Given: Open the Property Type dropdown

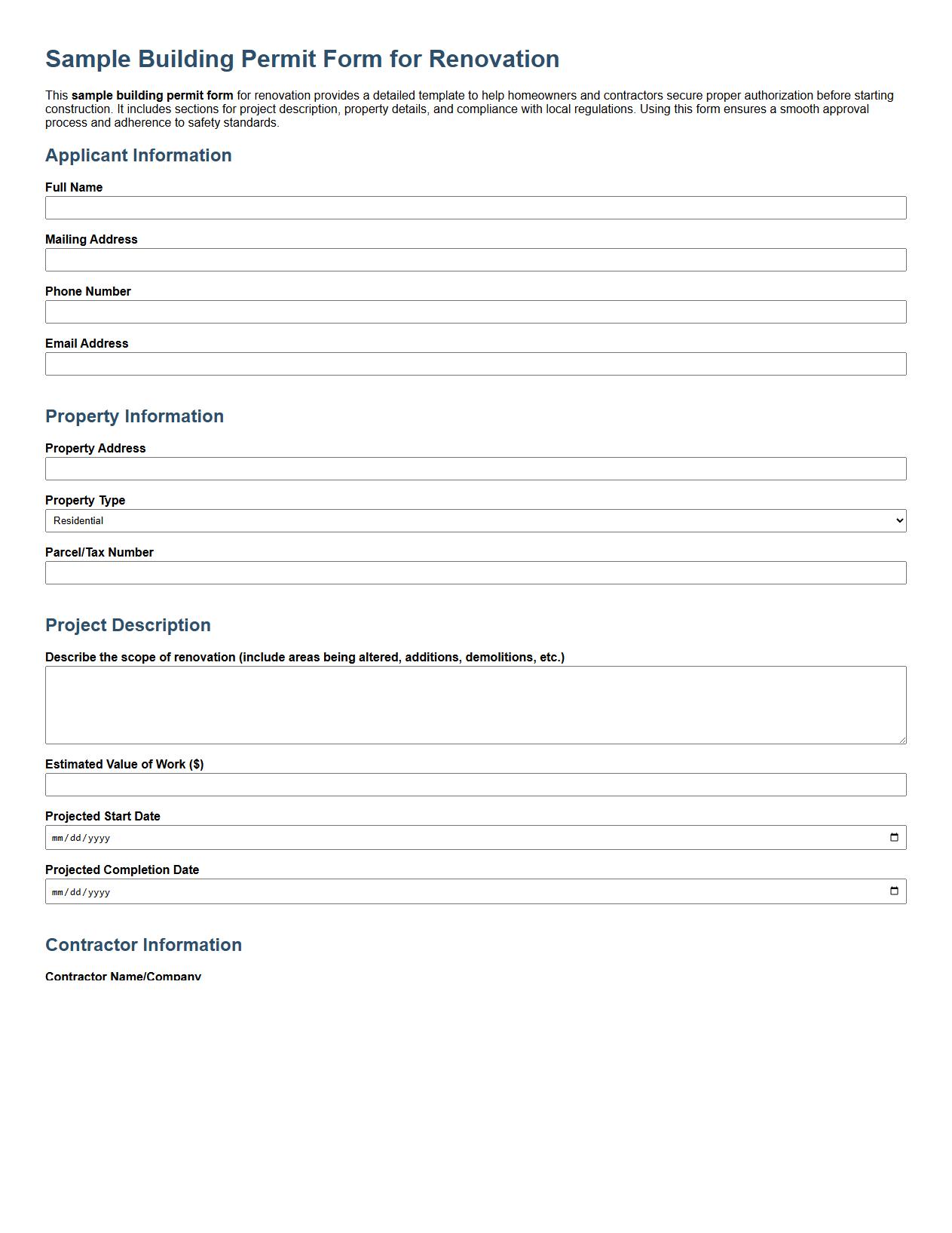Looking at the screenshot, I should (x=476, y=520).
